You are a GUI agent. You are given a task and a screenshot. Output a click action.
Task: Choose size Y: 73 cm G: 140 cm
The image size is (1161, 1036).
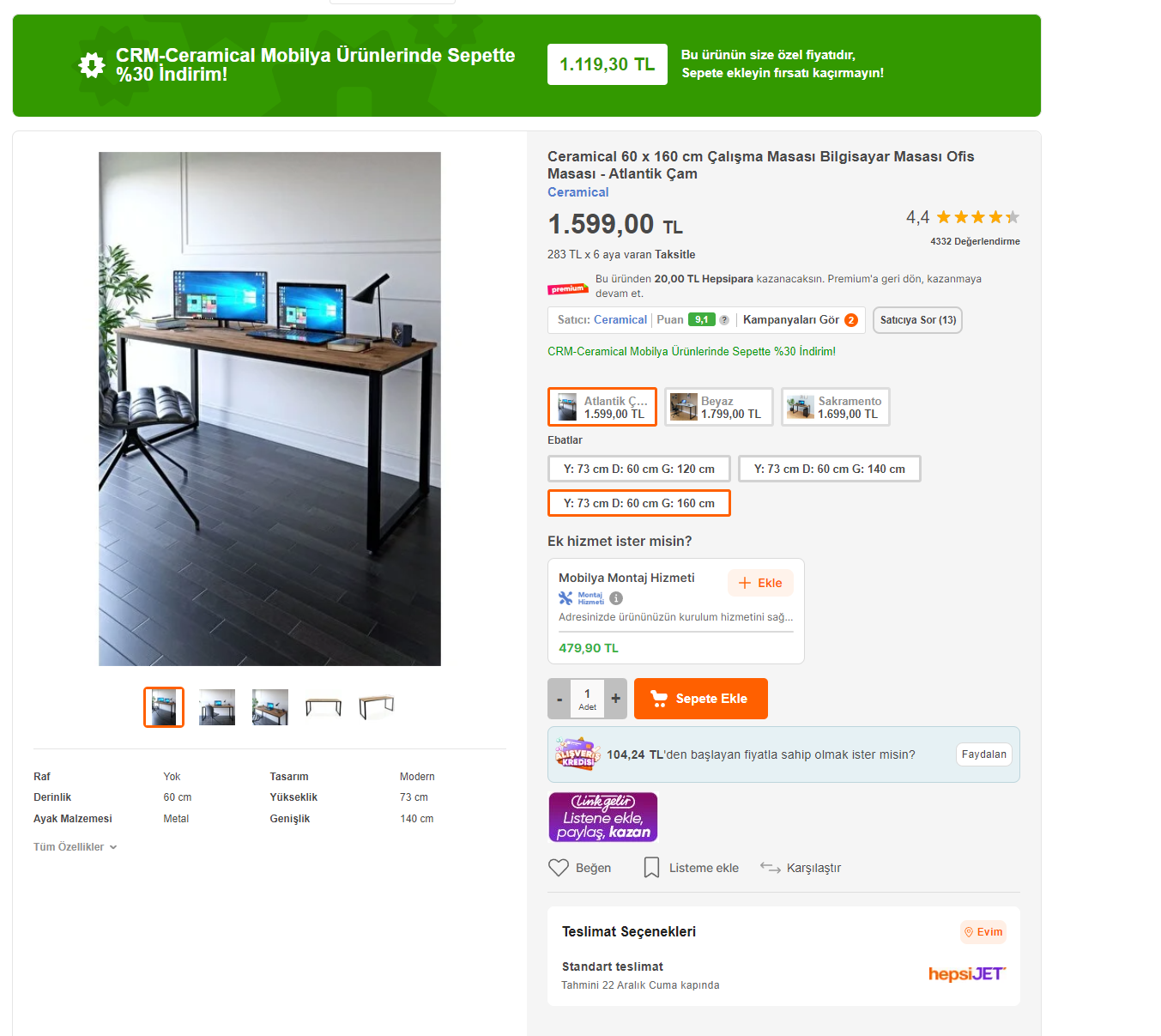[830, 469]
